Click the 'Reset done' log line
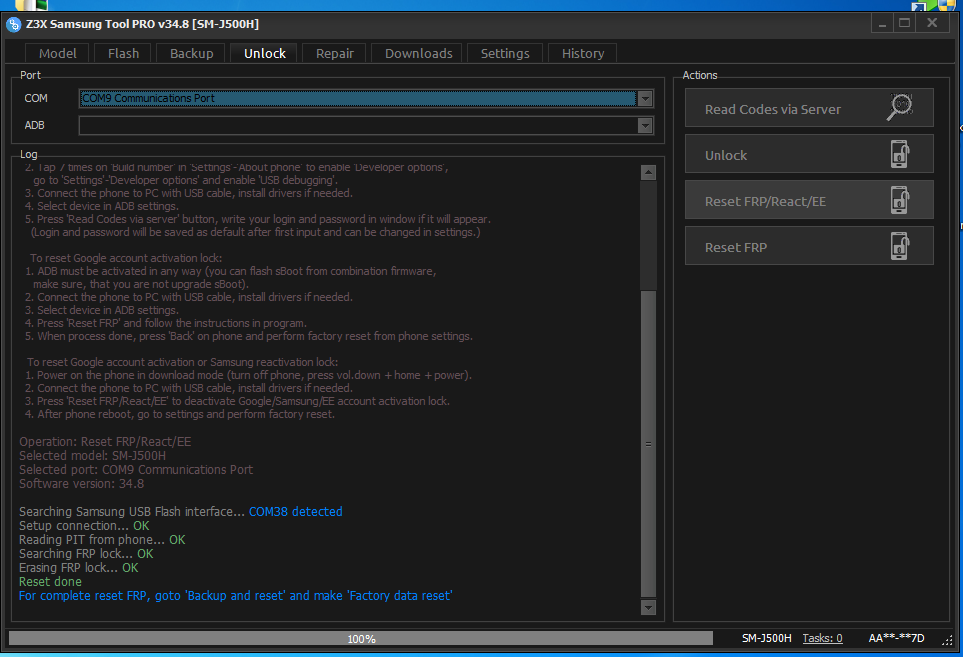Image resolution: width=963 pixels, height=657 pixels. (x=50, y=581)
